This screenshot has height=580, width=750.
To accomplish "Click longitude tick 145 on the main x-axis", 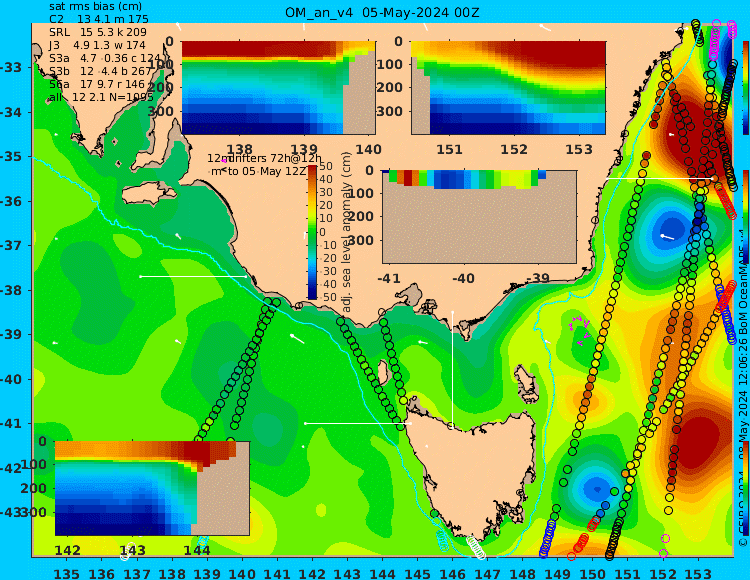I will tap(417, 573).
